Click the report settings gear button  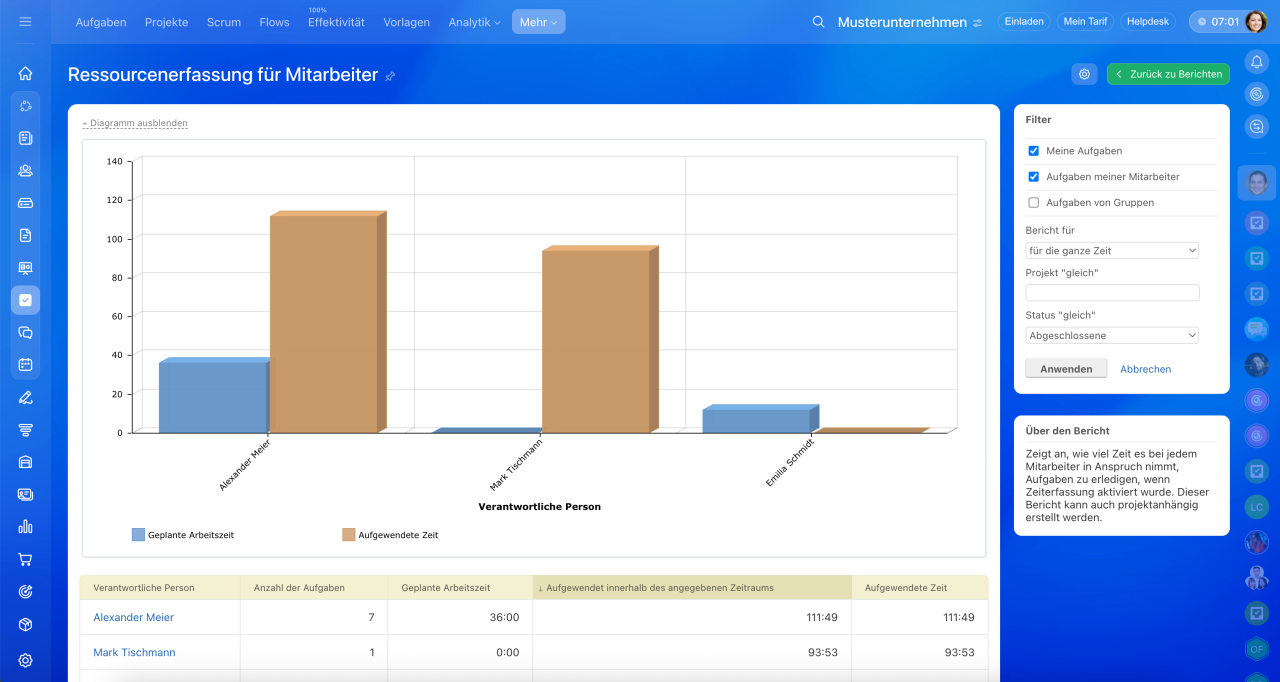[1084, 74]
